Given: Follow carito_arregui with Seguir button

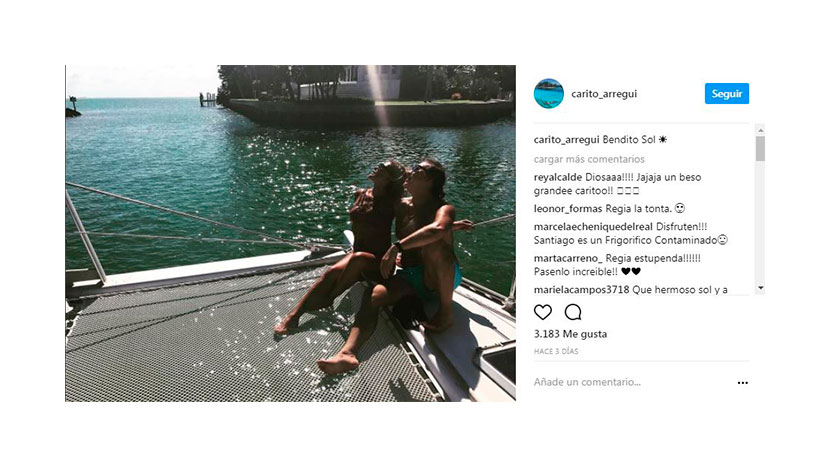Looking at the screenshot, I should tap(727, 94).
